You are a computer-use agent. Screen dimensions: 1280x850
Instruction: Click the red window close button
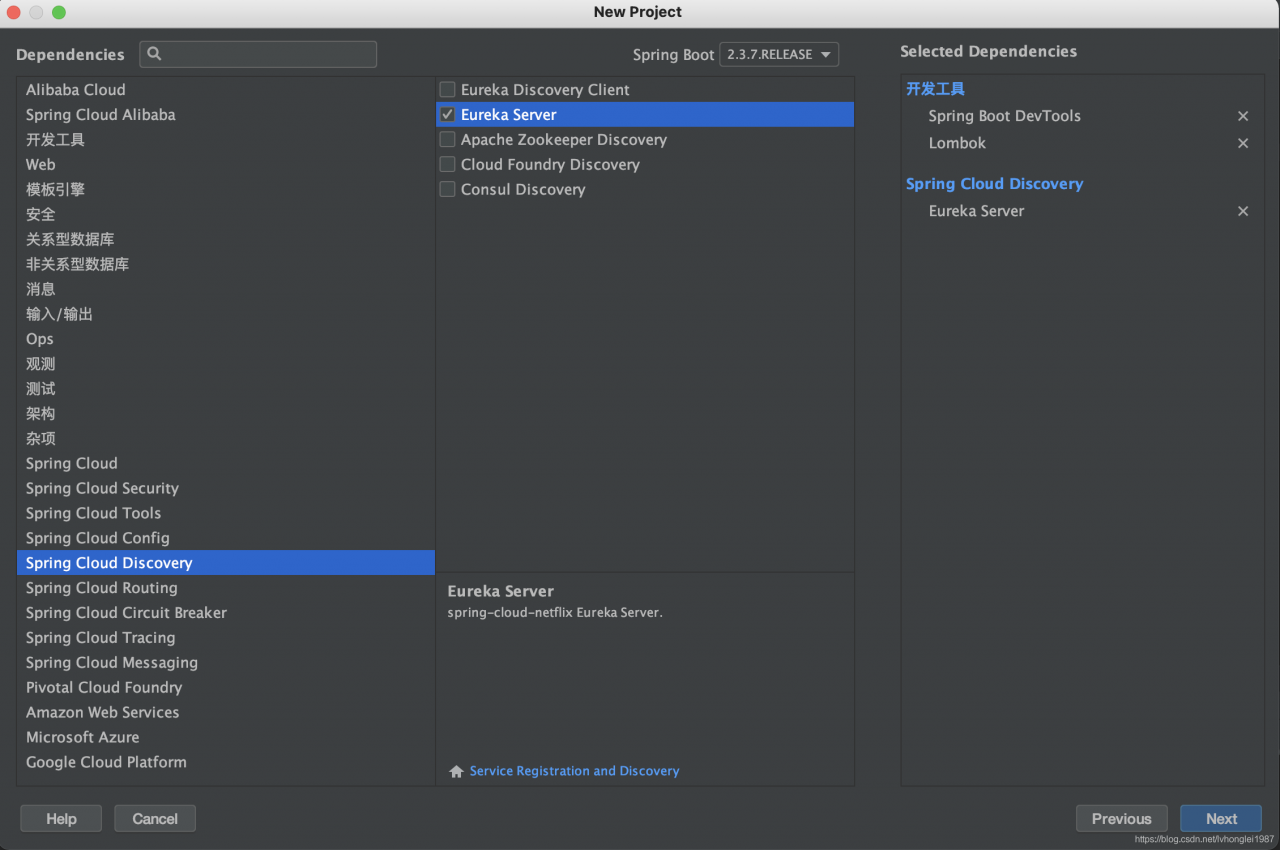14,12
